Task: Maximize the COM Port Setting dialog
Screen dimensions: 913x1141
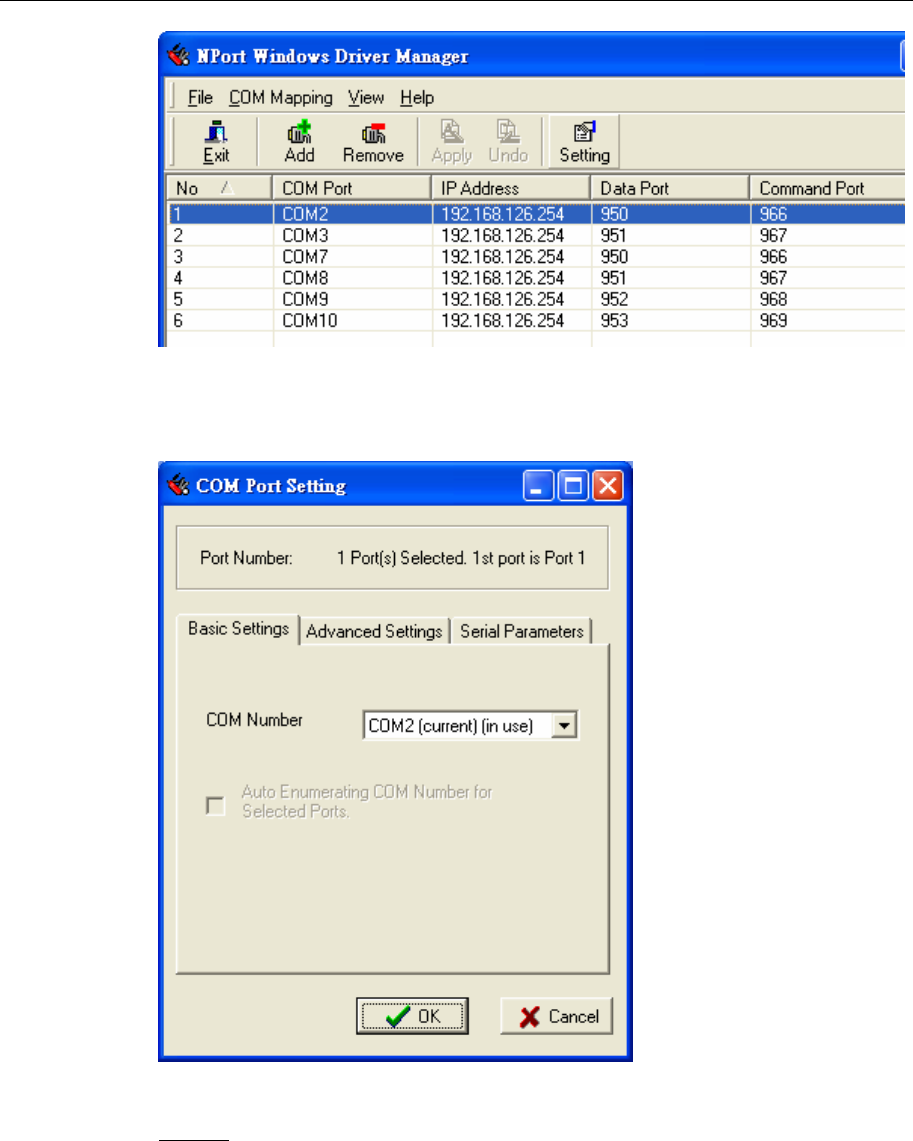Action: click(x=573, y=485)
